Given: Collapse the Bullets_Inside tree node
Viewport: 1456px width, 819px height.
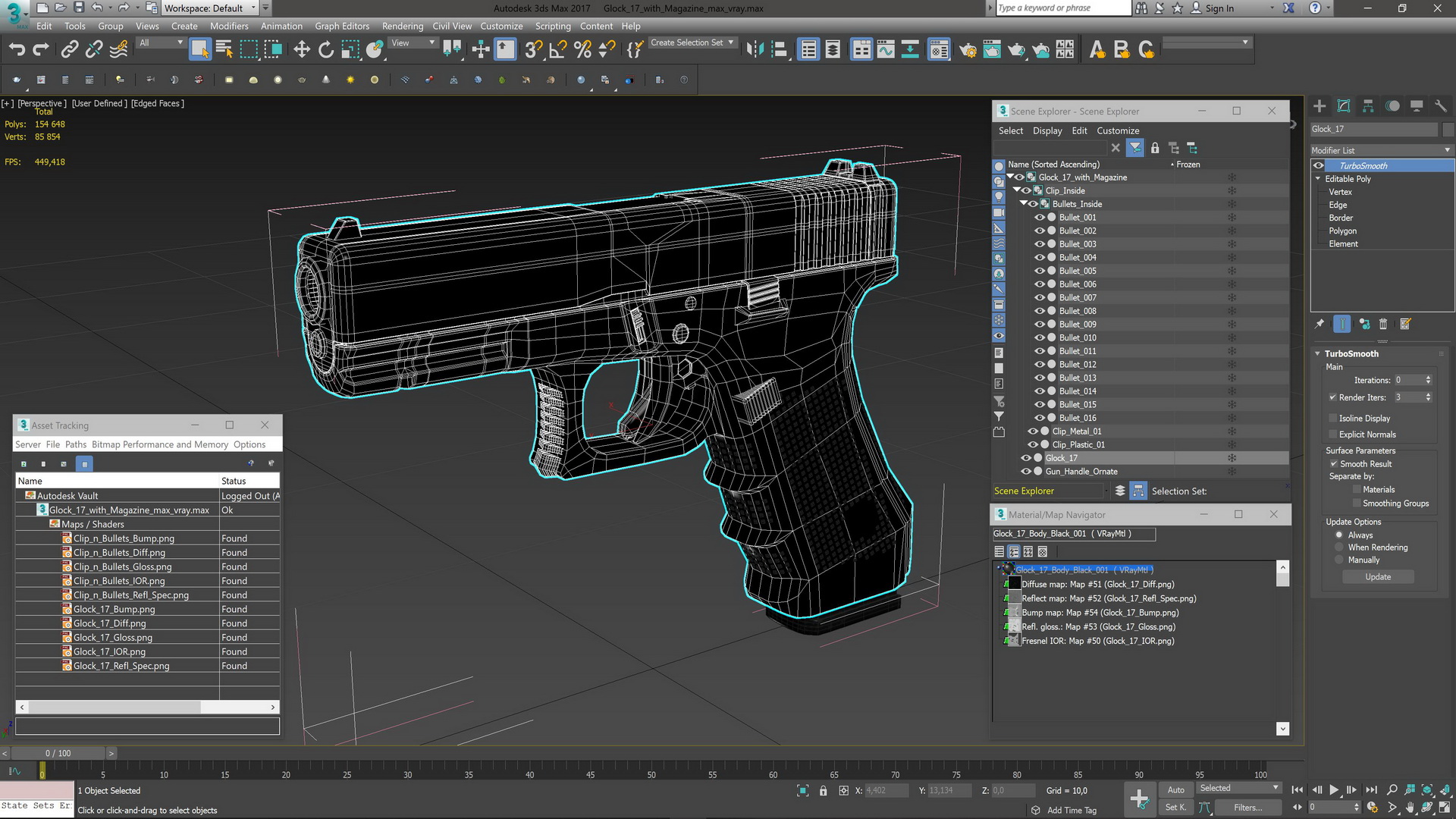Looking at the screenshot, I should click(x=1024, y=204).
